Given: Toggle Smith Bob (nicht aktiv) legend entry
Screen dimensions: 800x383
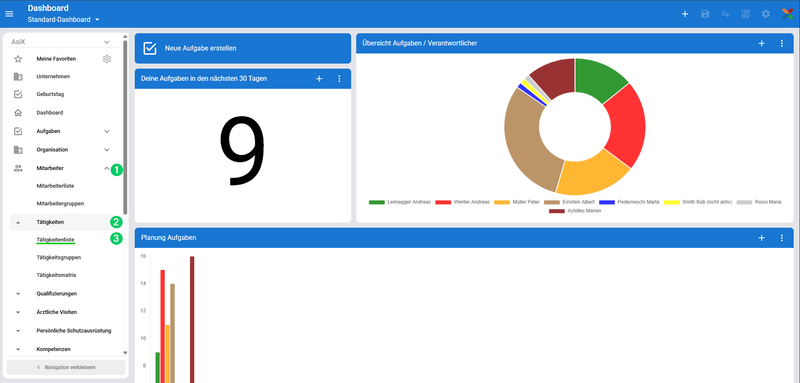Looking at the screenshot, I should click(698, 202).
